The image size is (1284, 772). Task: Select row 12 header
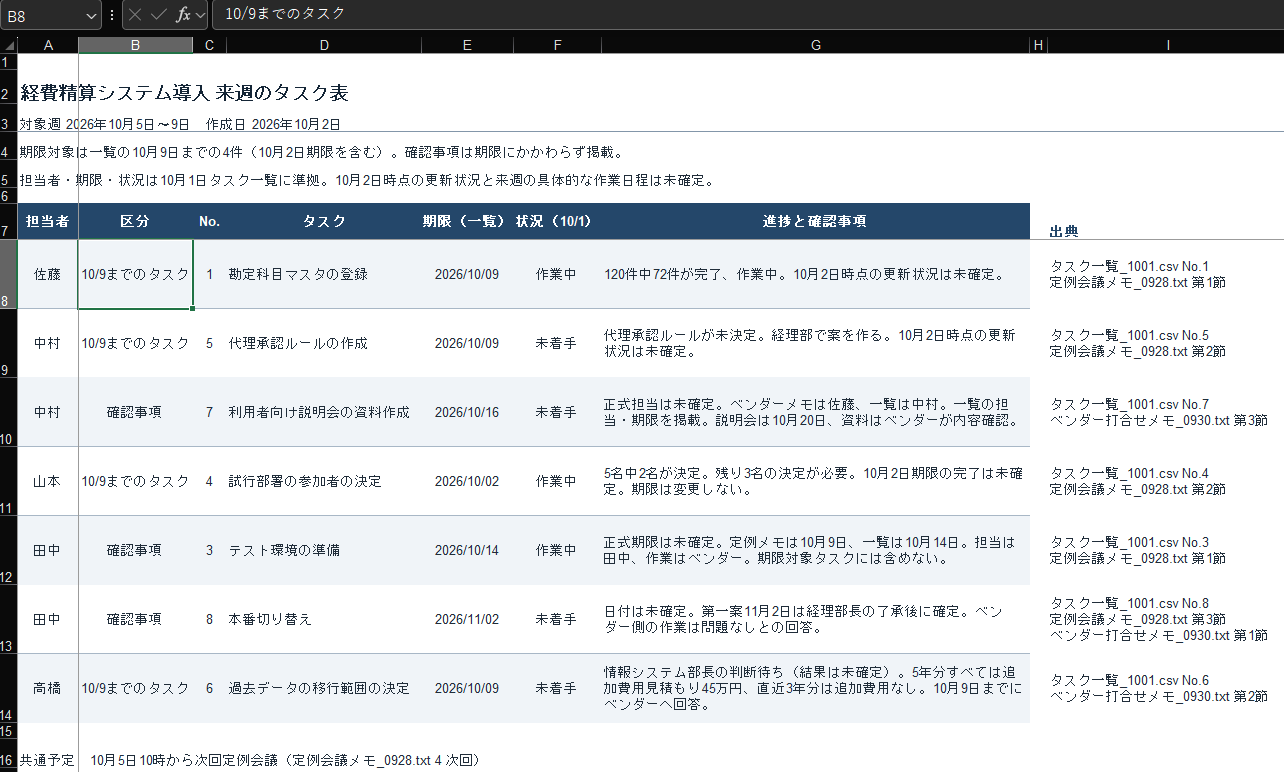point(8,550)
